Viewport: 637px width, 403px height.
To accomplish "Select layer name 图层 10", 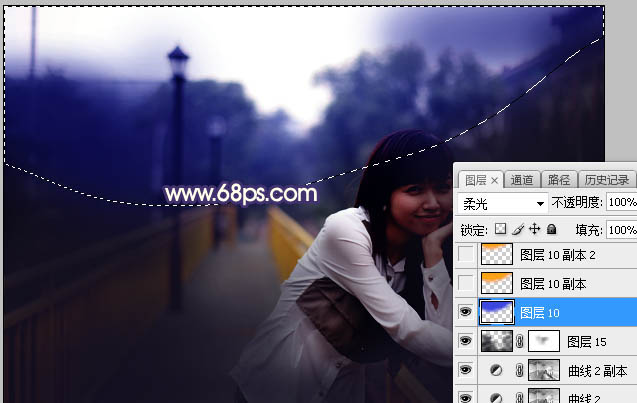I will tap(540, 313).
